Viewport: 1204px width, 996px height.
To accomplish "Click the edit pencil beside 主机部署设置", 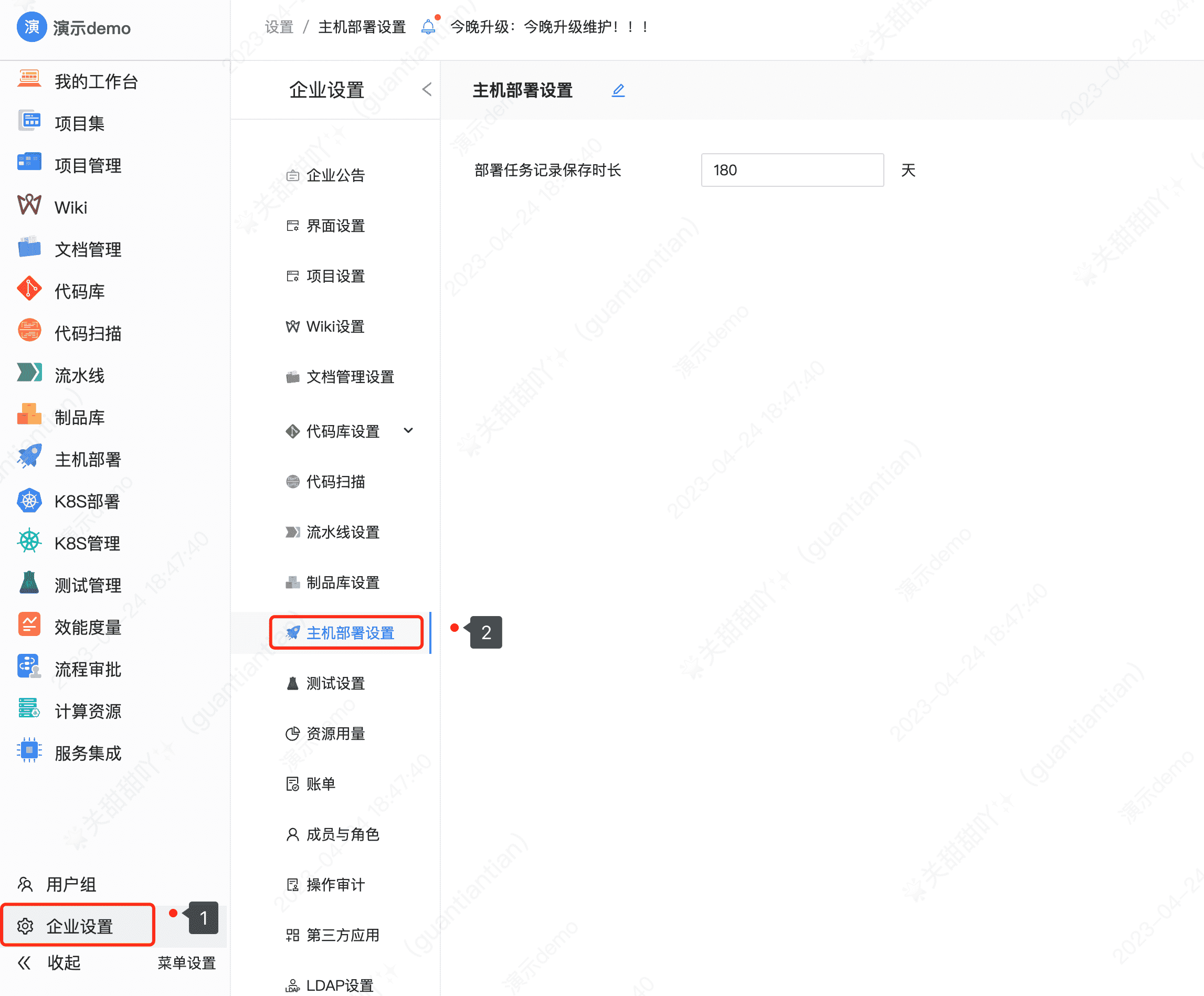I will tap(618, 90).
